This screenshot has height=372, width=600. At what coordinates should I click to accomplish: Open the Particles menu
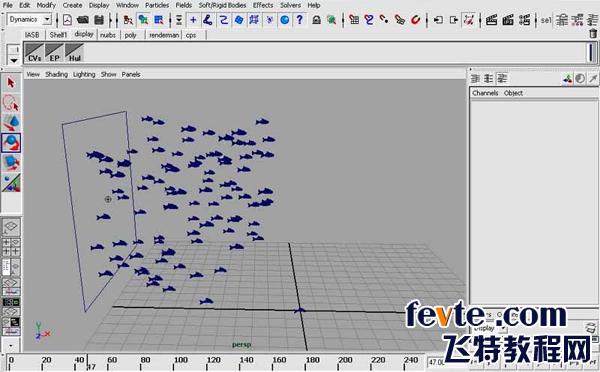[x=157, y=5]
